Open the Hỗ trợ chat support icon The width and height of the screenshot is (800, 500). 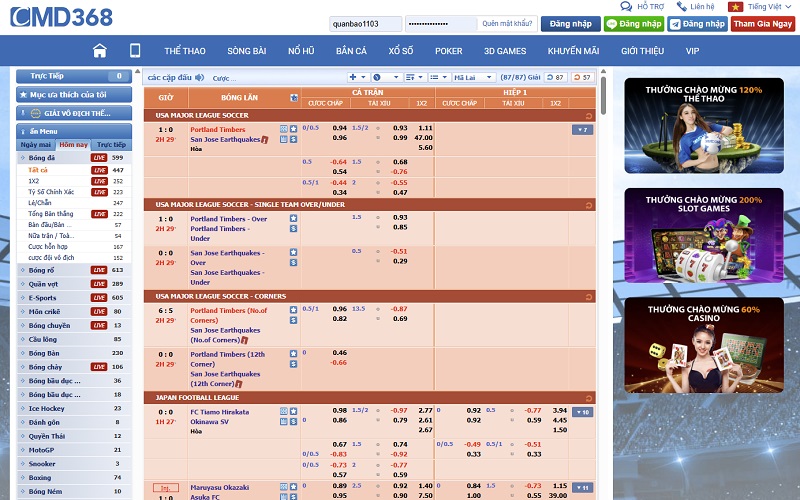pos(626,7)
